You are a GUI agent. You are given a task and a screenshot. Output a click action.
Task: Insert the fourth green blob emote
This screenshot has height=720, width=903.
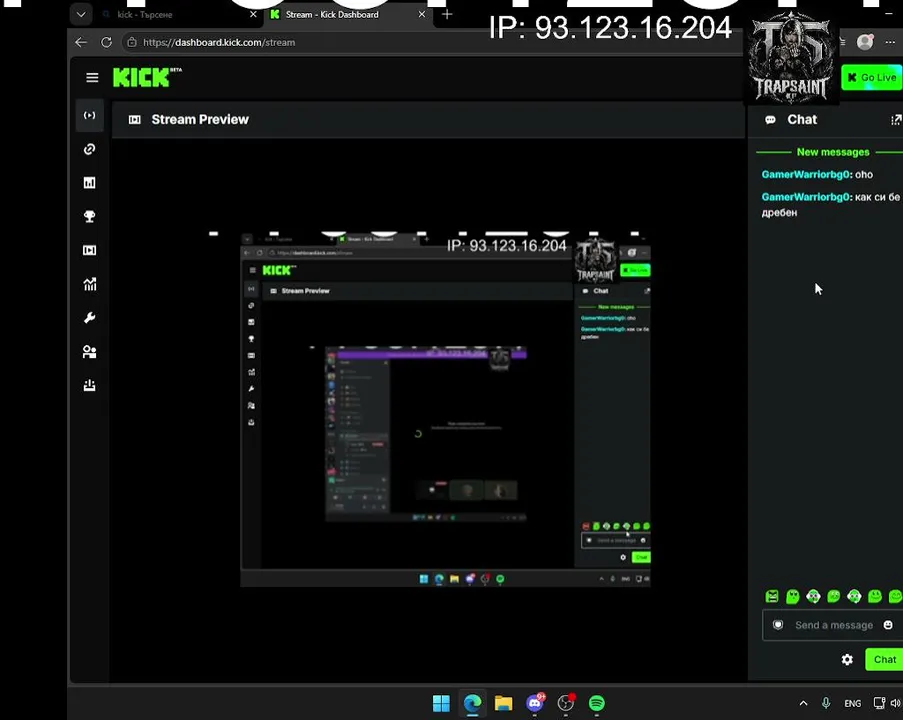pos(833,596)
